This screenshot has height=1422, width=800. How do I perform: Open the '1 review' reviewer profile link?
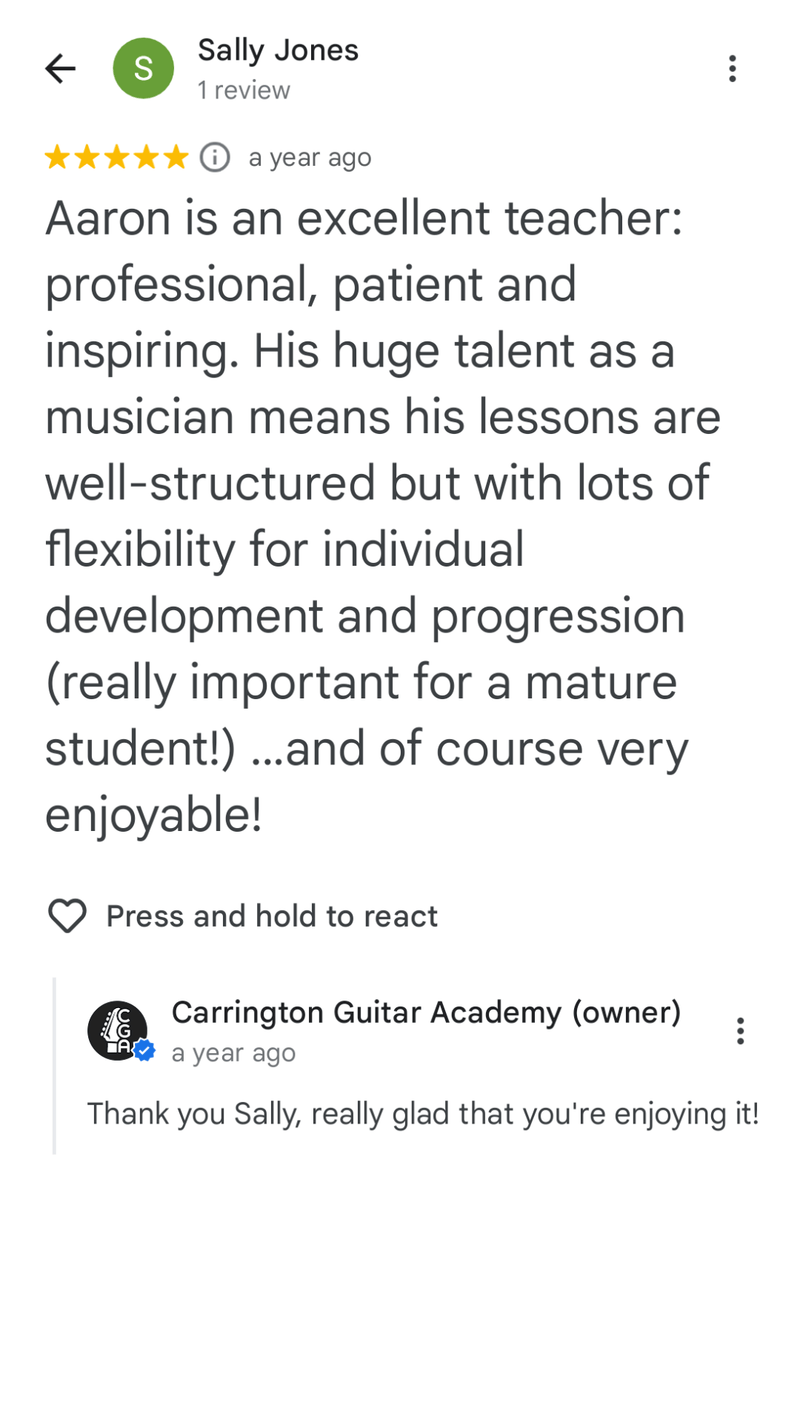242,90
